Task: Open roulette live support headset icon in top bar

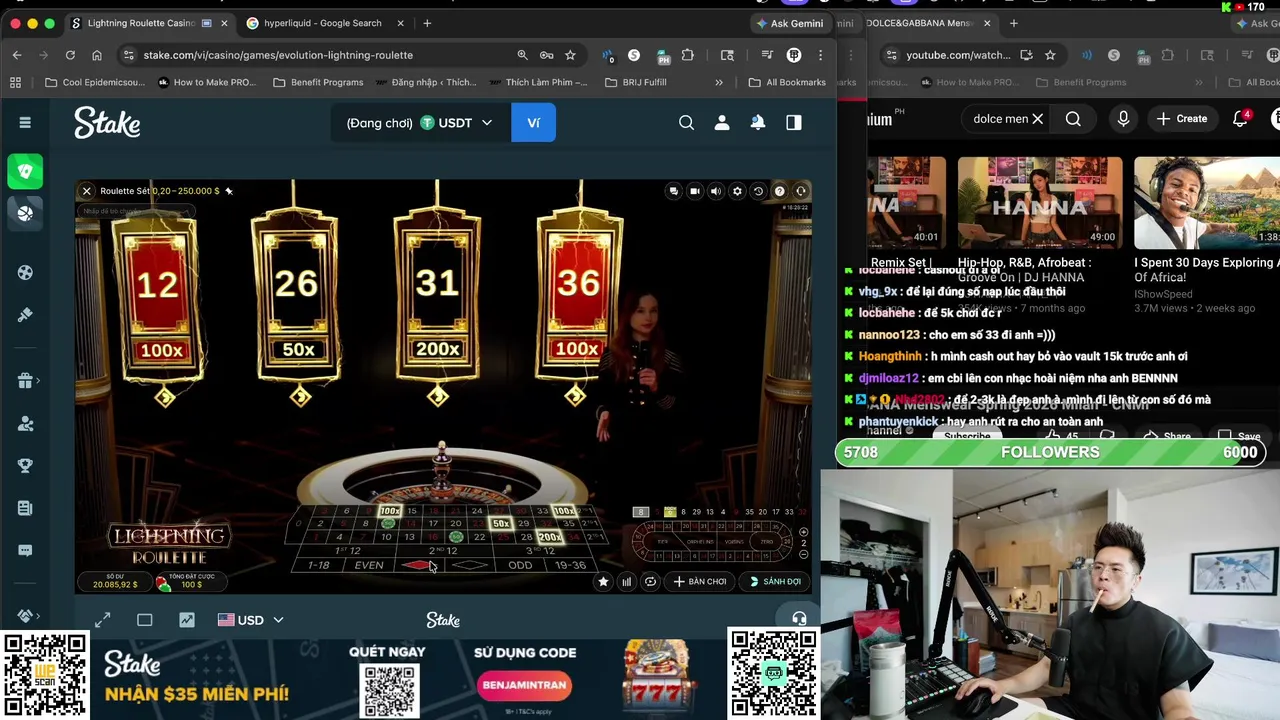Action: pos(801,191)
